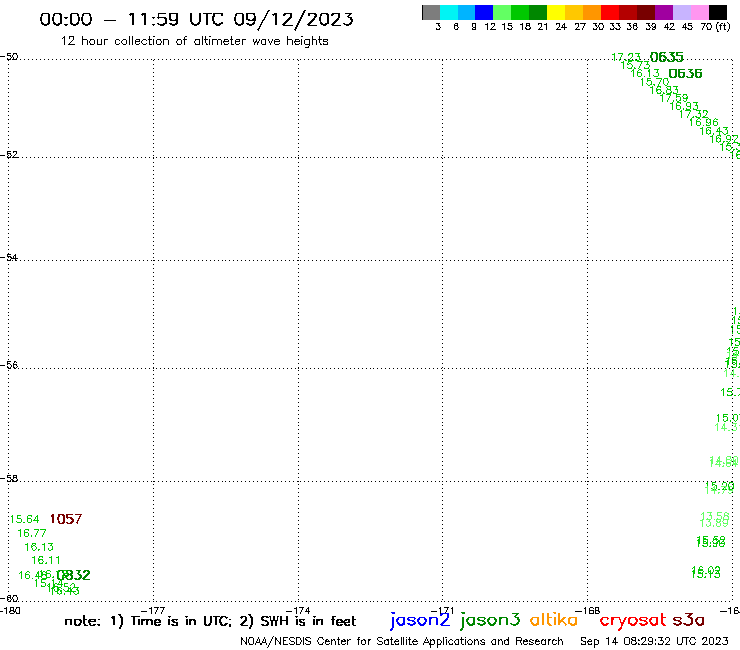
Task: Pick the dark blue 12 ft swatch
Action: 484,12
